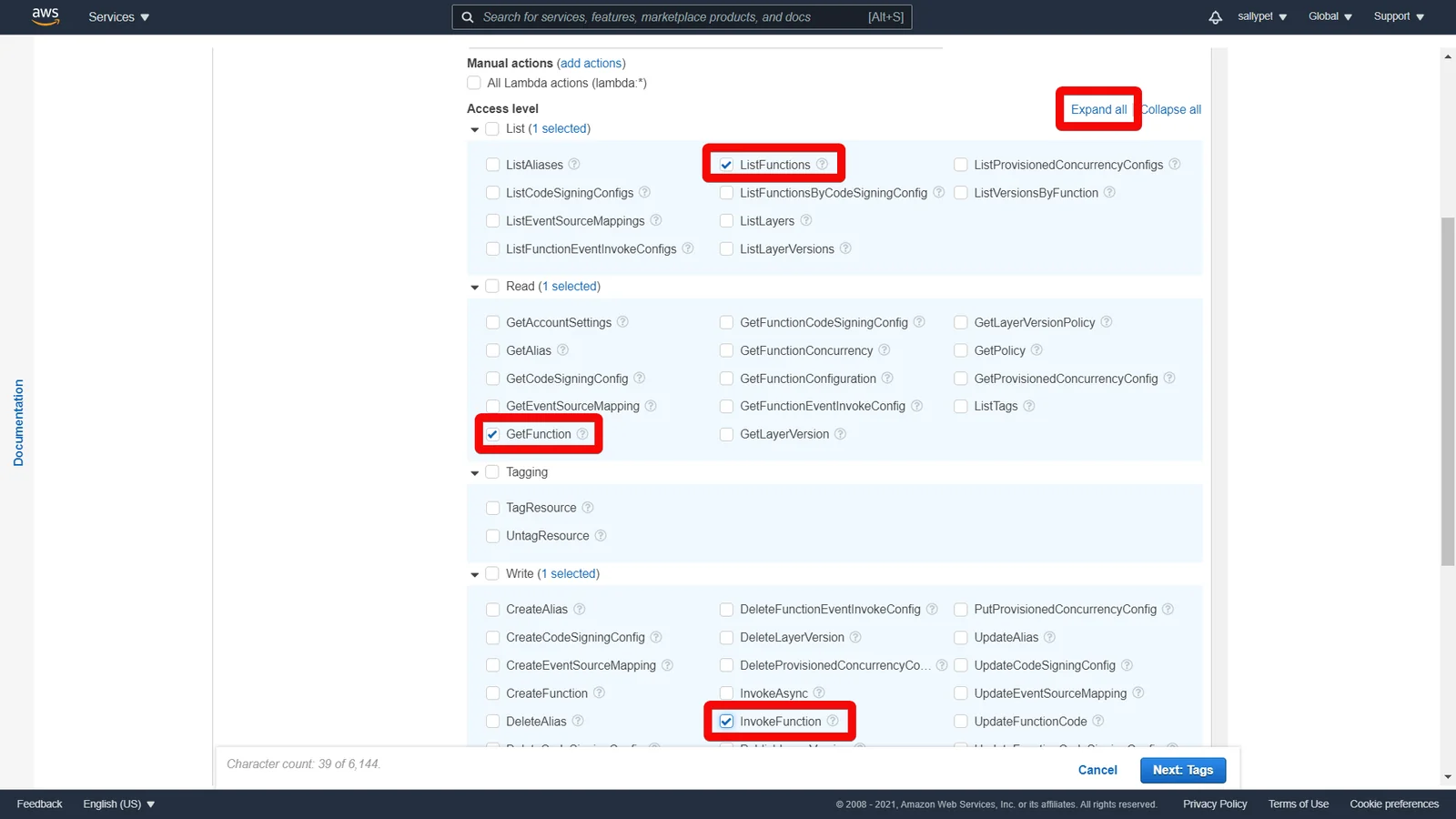Viewport: 1456px width, 819px height.
Task: Check the GetPolicy action
Action: [960, 350]
